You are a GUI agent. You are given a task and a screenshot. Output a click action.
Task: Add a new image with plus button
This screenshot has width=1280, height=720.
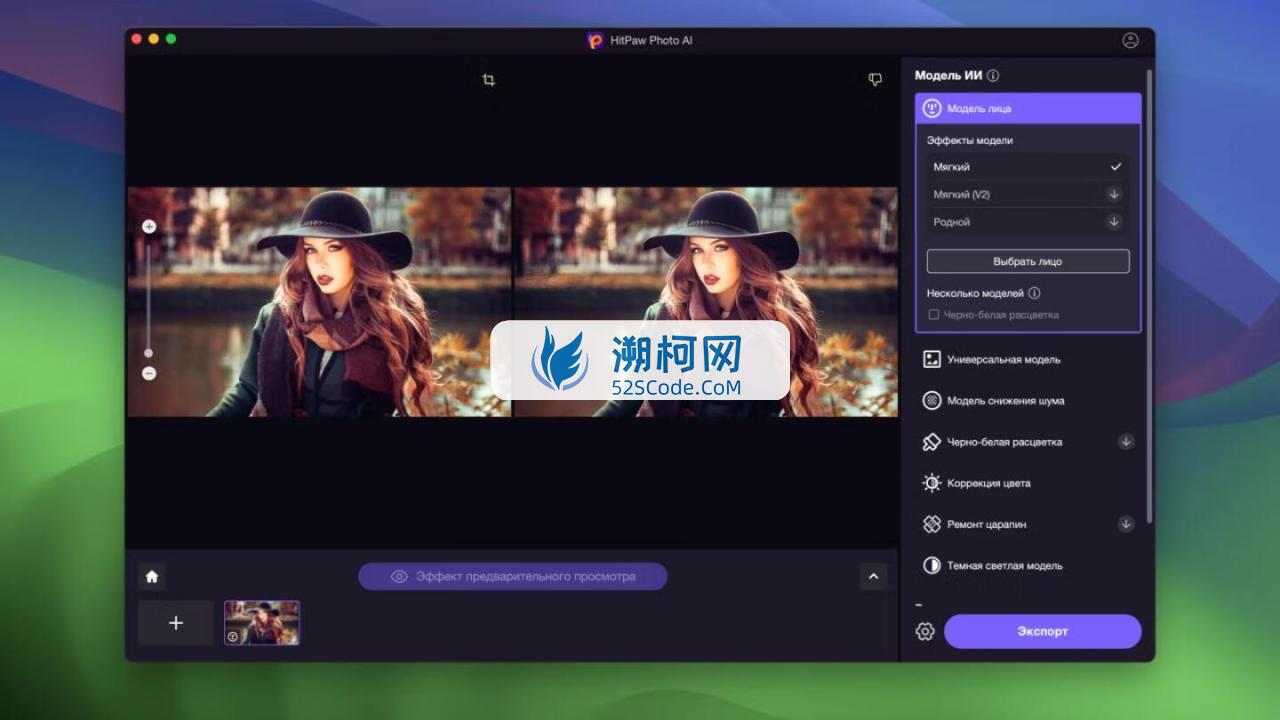click(176, 623)
